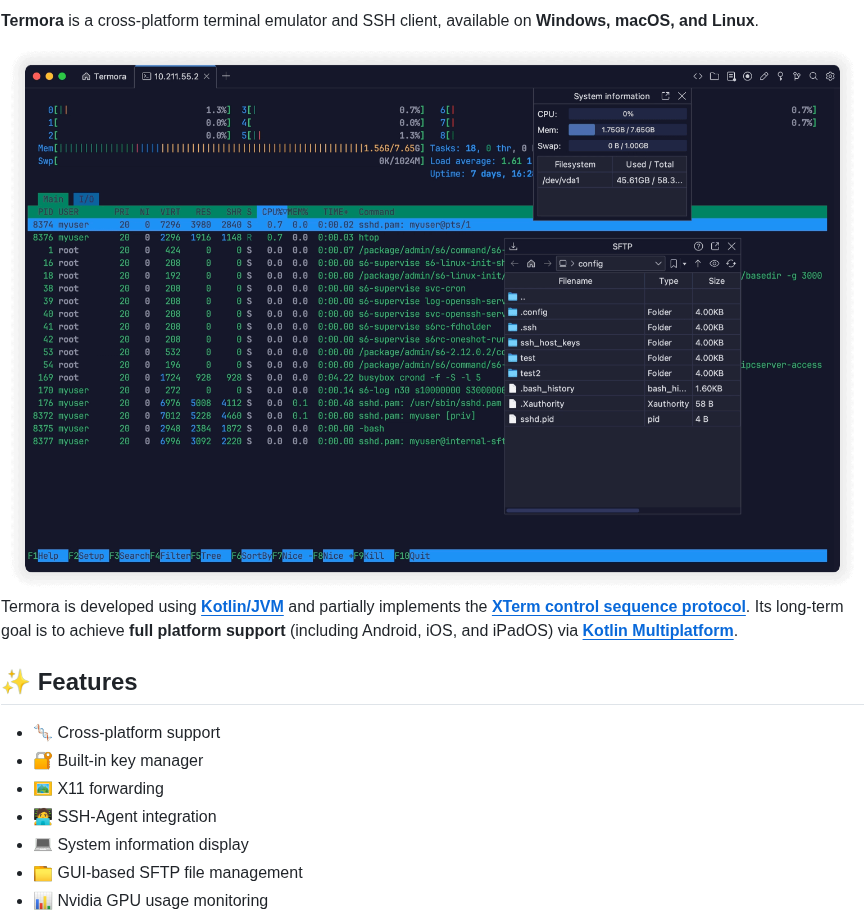Click the magnifier search icon in Termora toolbar
This screenshot has height=912, width=864.
coord(813,76)
